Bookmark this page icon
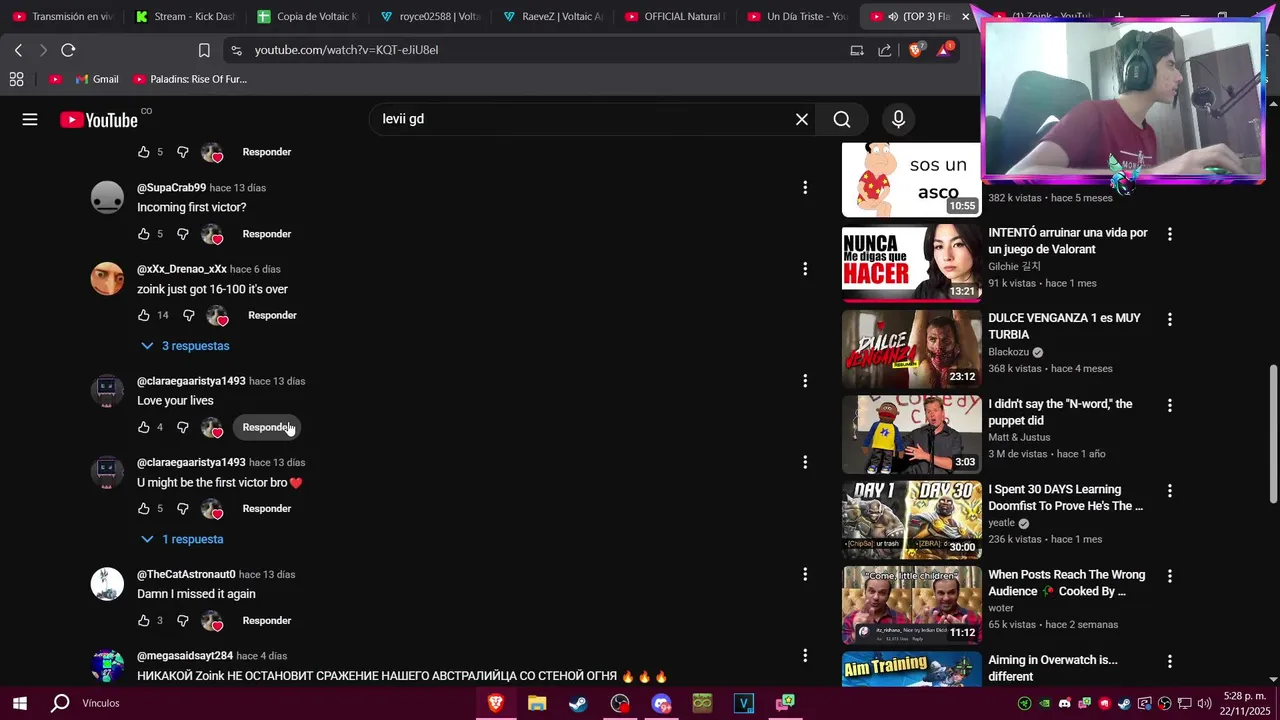Viewport: 1280px width, 720px height. coord(204,50)
